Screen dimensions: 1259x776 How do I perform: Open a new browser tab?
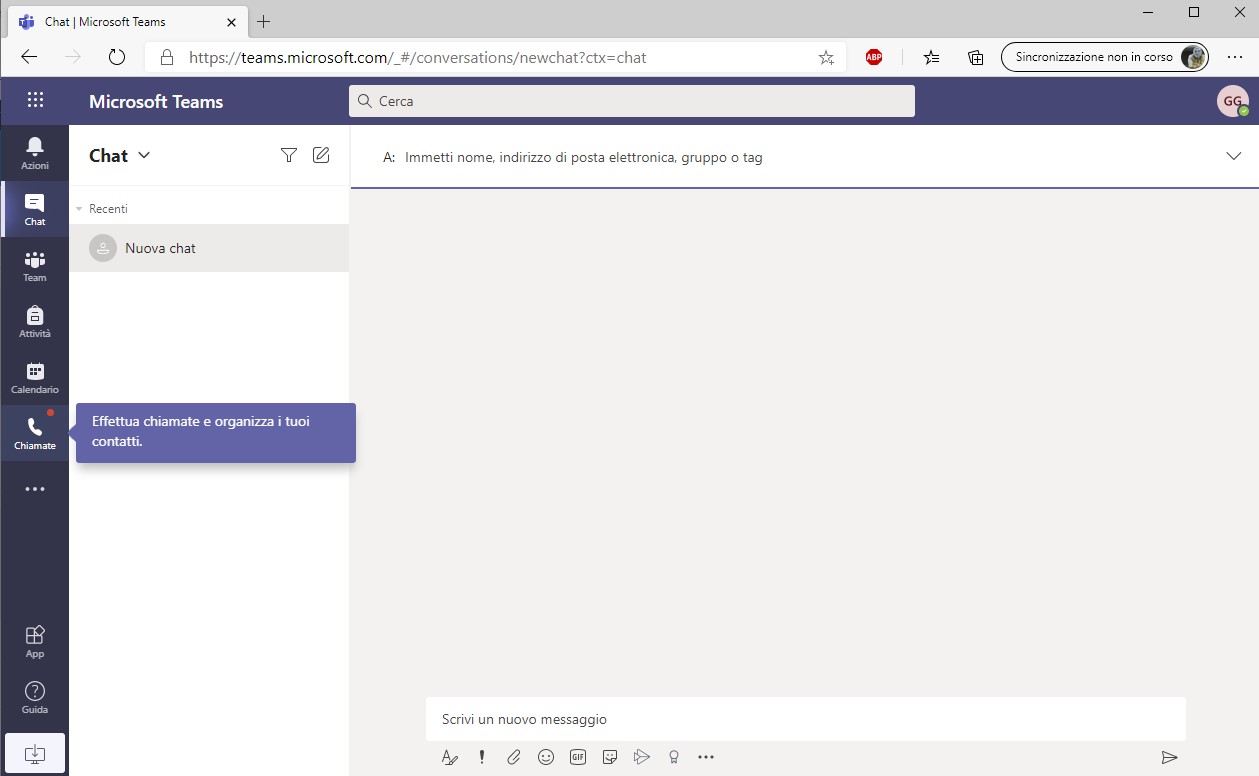point(263,21)
